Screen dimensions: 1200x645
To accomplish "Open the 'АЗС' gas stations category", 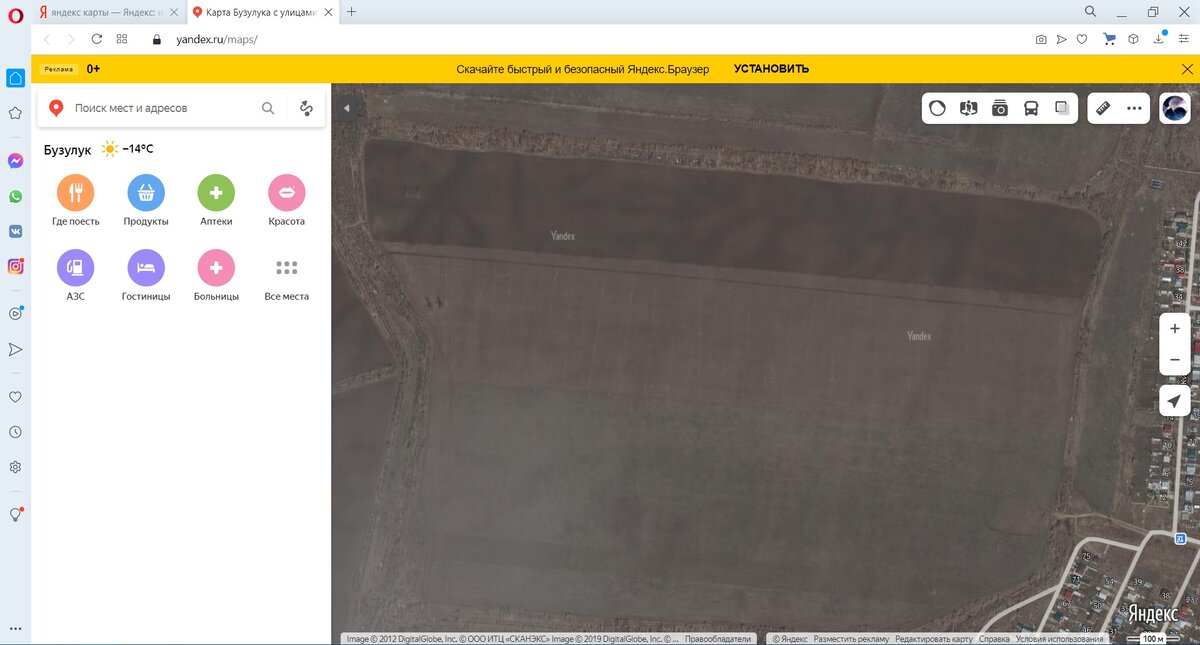I will [x=76, y=276].
